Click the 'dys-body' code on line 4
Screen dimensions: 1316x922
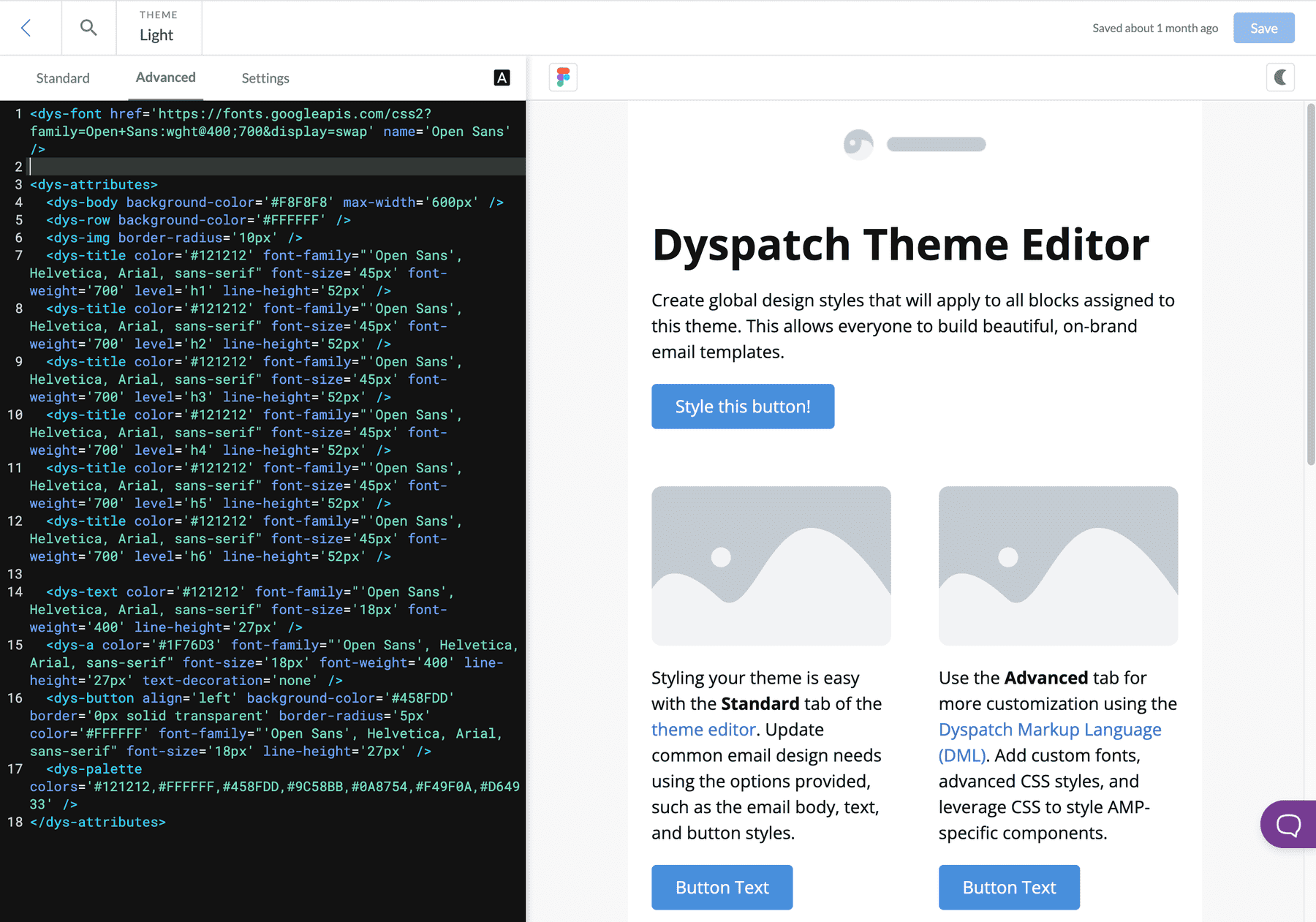point(86,203)
